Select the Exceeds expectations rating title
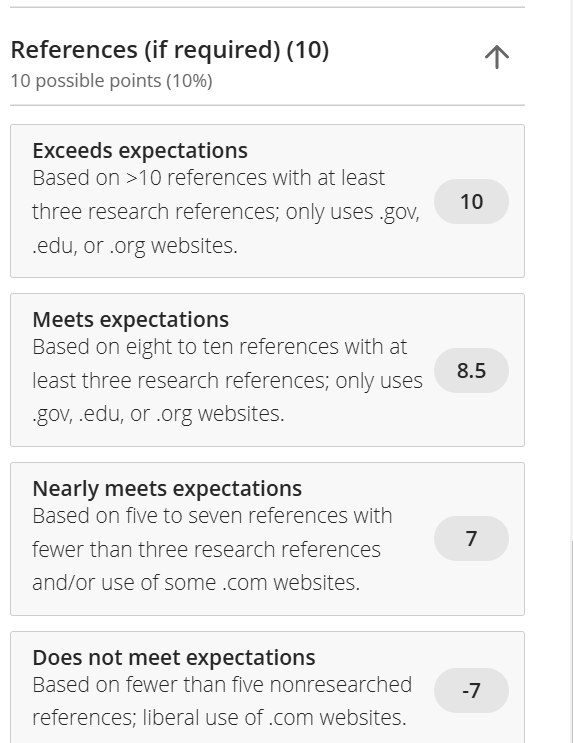This screenshot has width=573, height=743. pyautogui.click(x=140, y=151)
